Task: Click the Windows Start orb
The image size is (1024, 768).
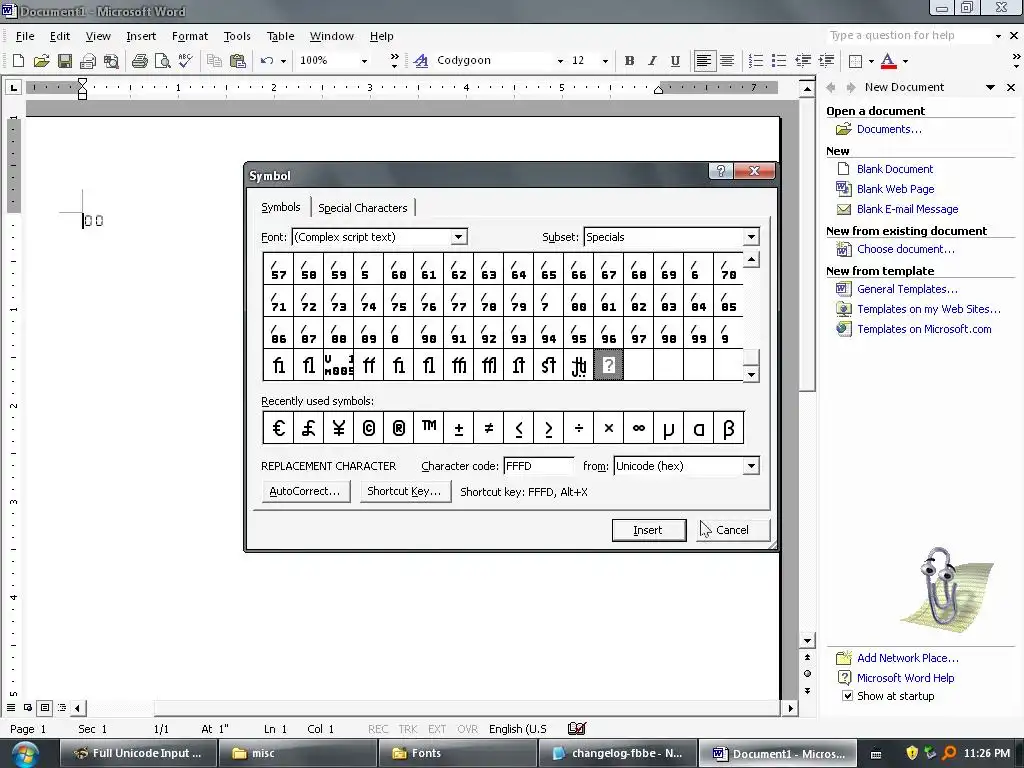Action: (25, 754)
